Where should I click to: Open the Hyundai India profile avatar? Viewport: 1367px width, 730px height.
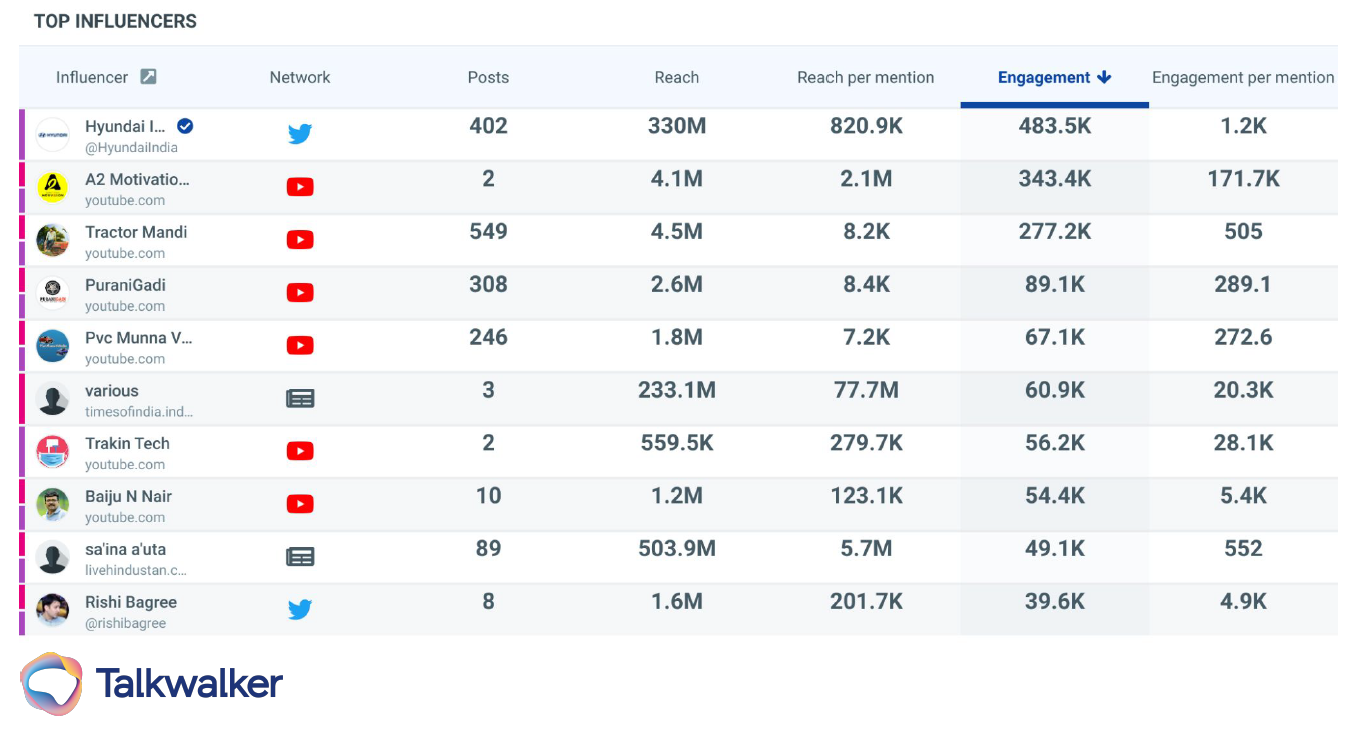53,135
